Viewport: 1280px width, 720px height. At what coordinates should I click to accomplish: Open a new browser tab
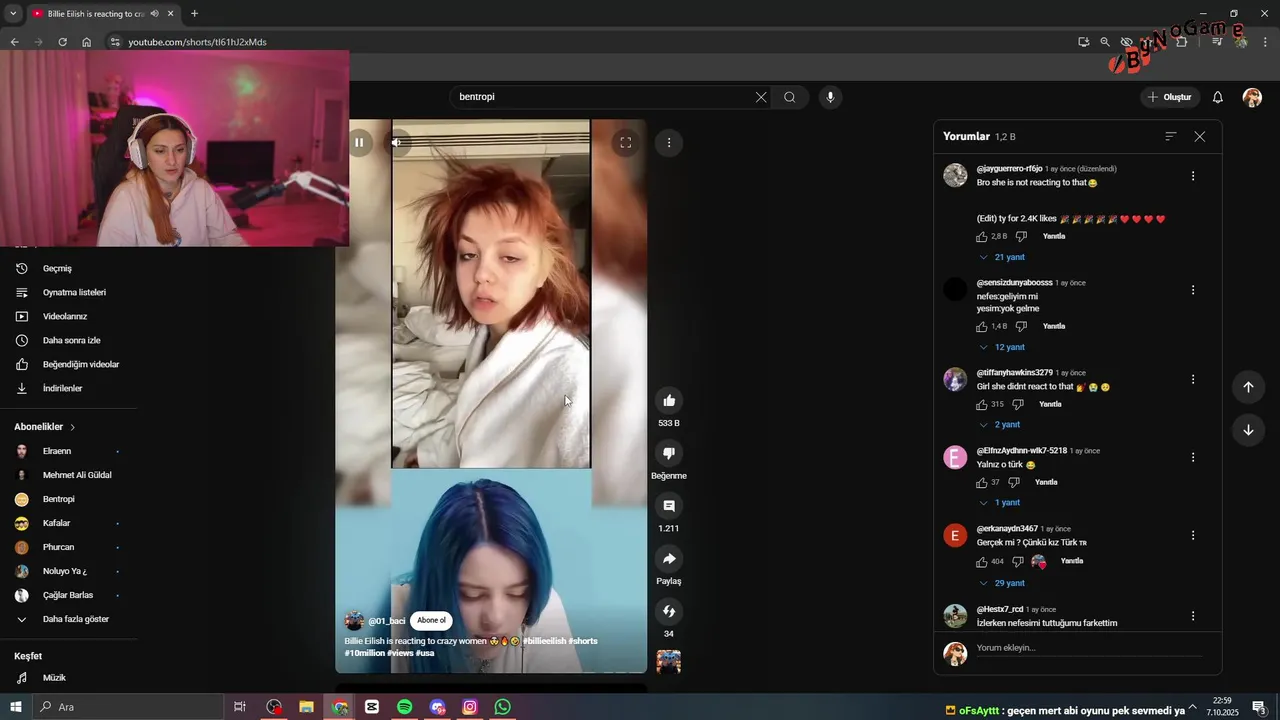(x=194, y=14)
